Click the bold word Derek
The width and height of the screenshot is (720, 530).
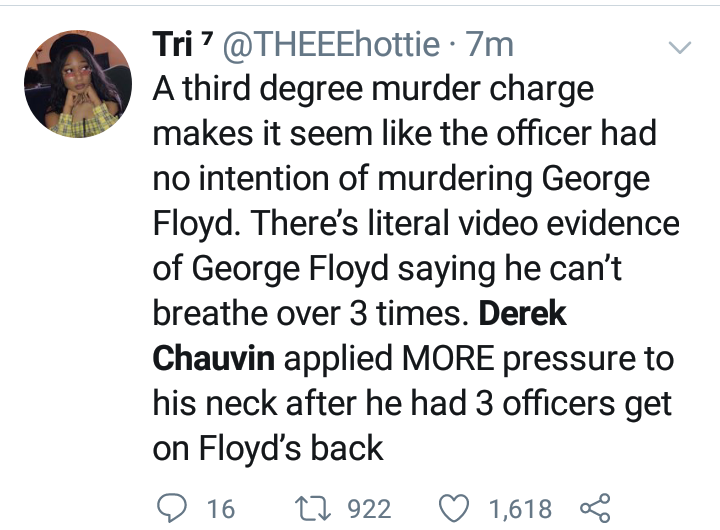tap(523, 312)
